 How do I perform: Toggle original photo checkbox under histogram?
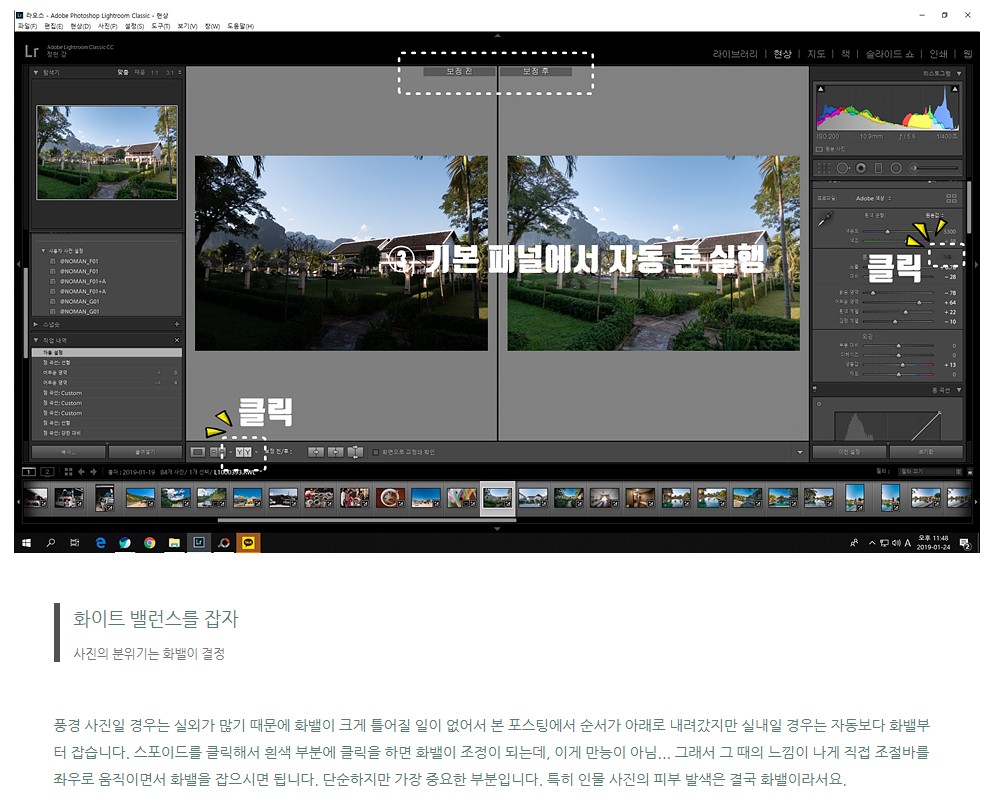(819, 149)
